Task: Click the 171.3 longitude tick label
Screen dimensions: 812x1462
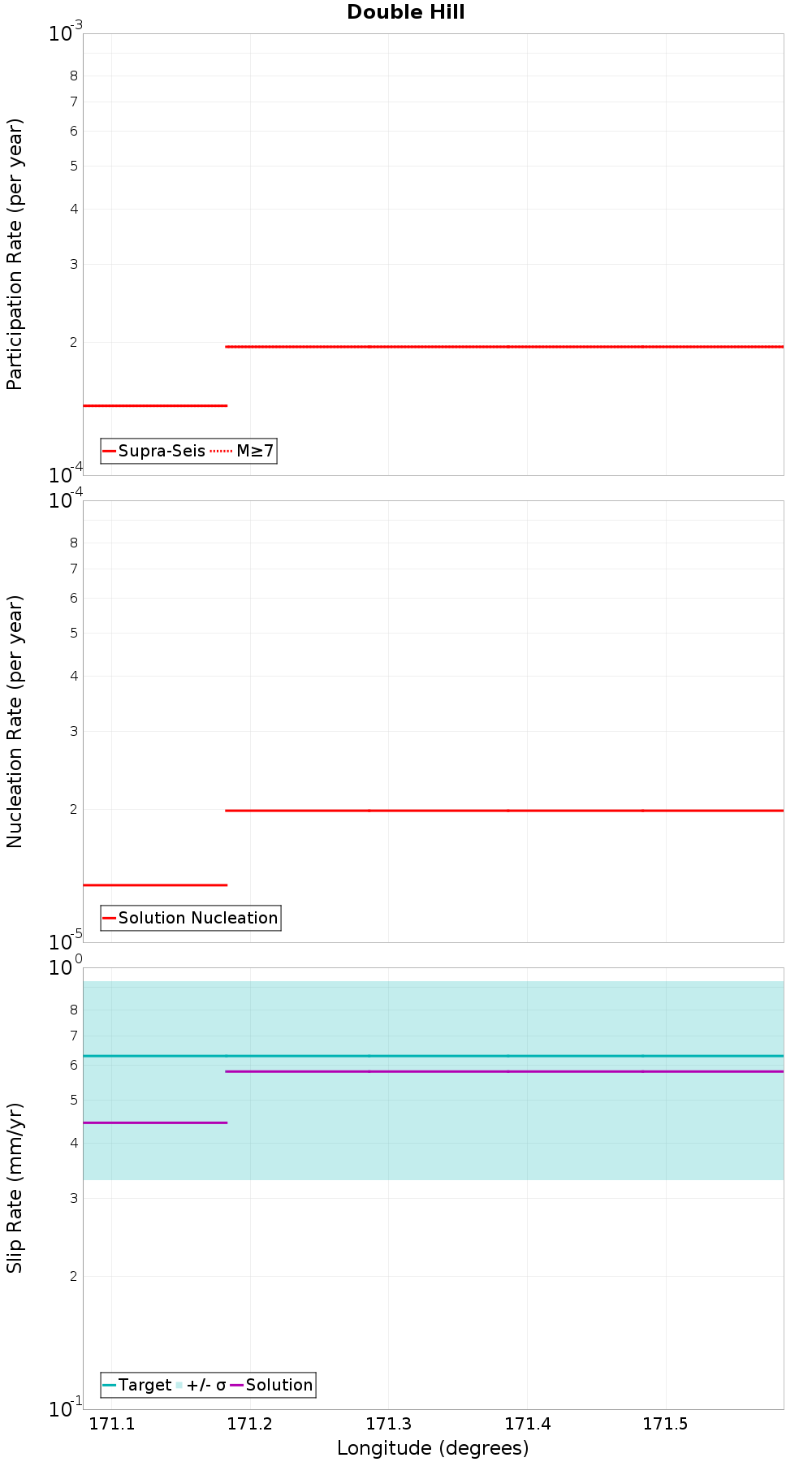Action: tap(389, 1424)
